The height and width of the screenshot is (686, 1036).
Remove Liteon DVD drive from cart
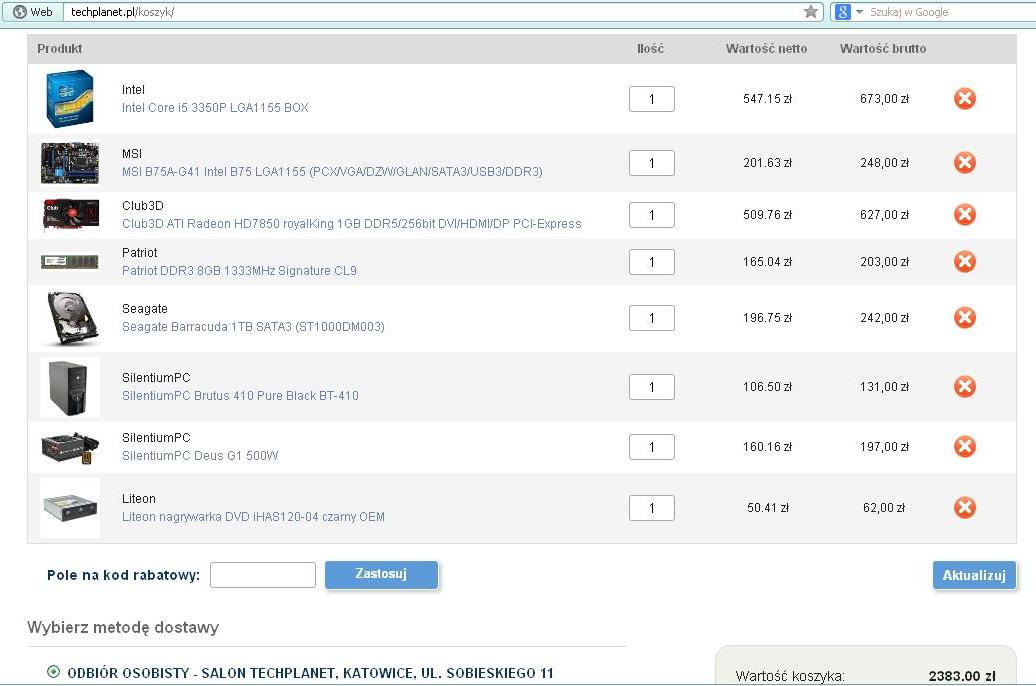coord(965,508)
